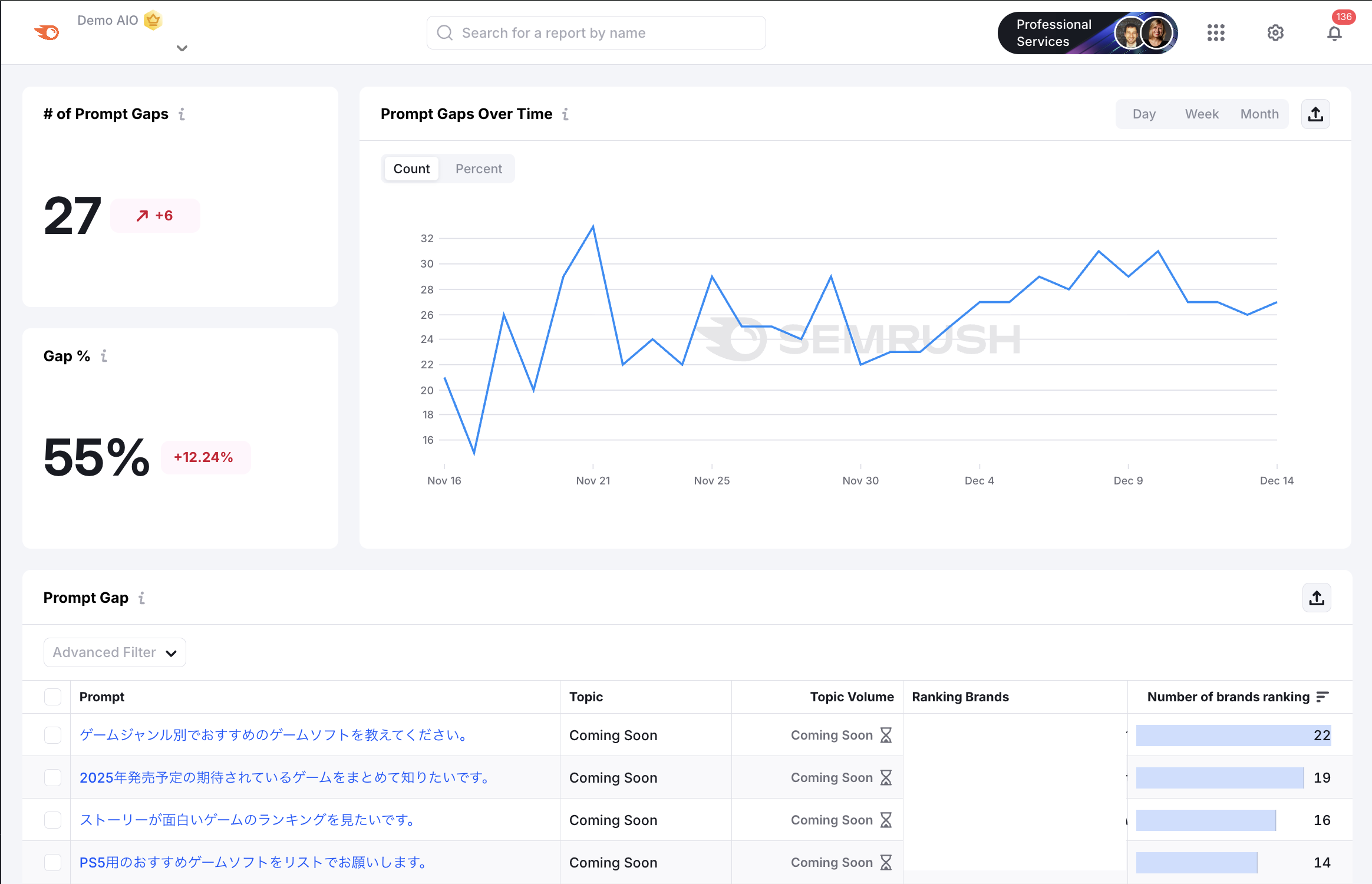Expand the Demo AIO project chevron

pyautogui.click(x=182, y=48)
